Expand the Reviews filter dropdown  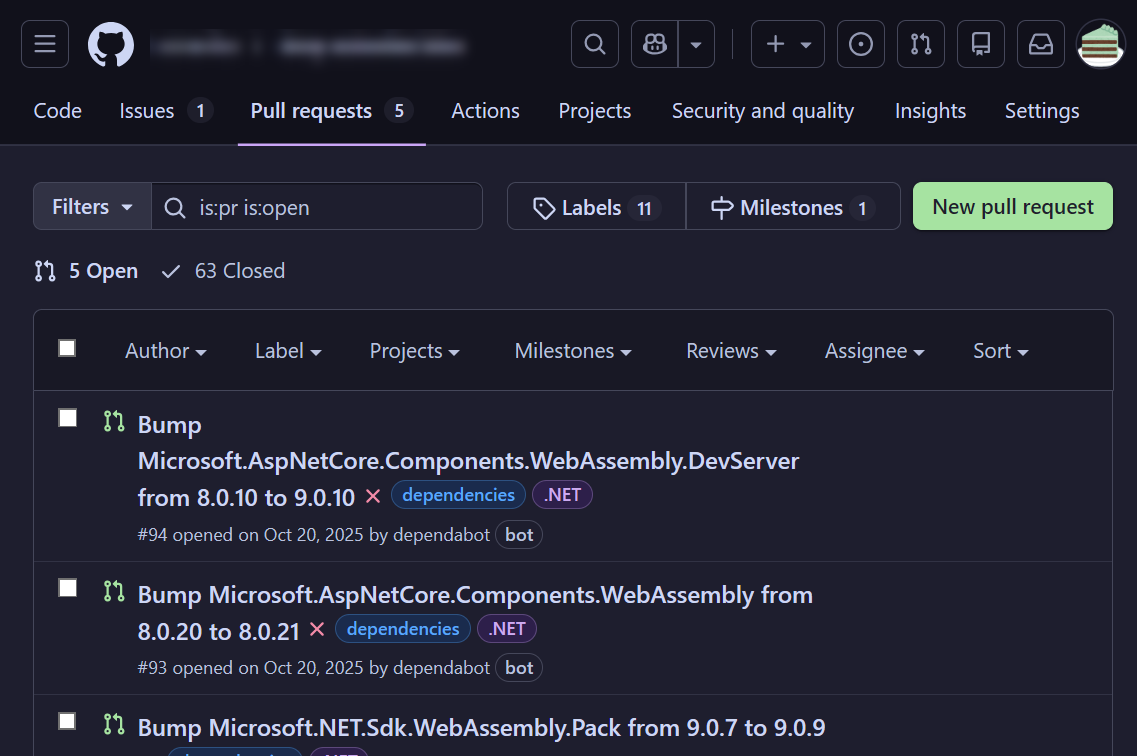[x=732, y=351]
